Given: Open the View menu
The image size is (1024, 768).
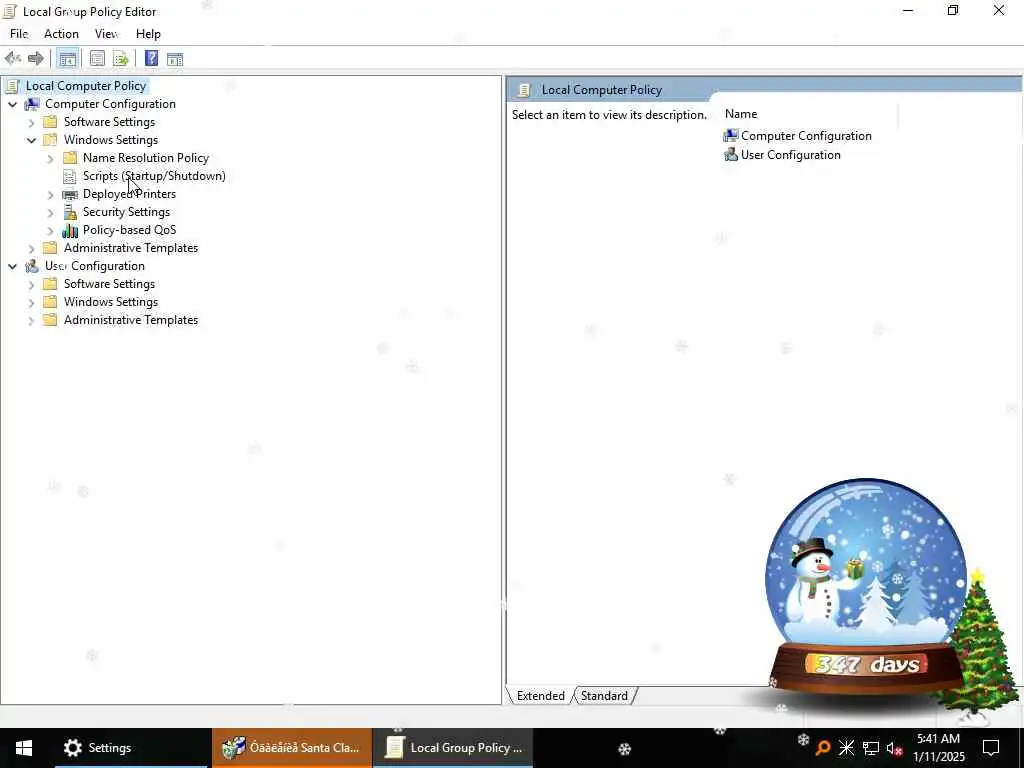Looking at the screenshot, I should point(106,34).
